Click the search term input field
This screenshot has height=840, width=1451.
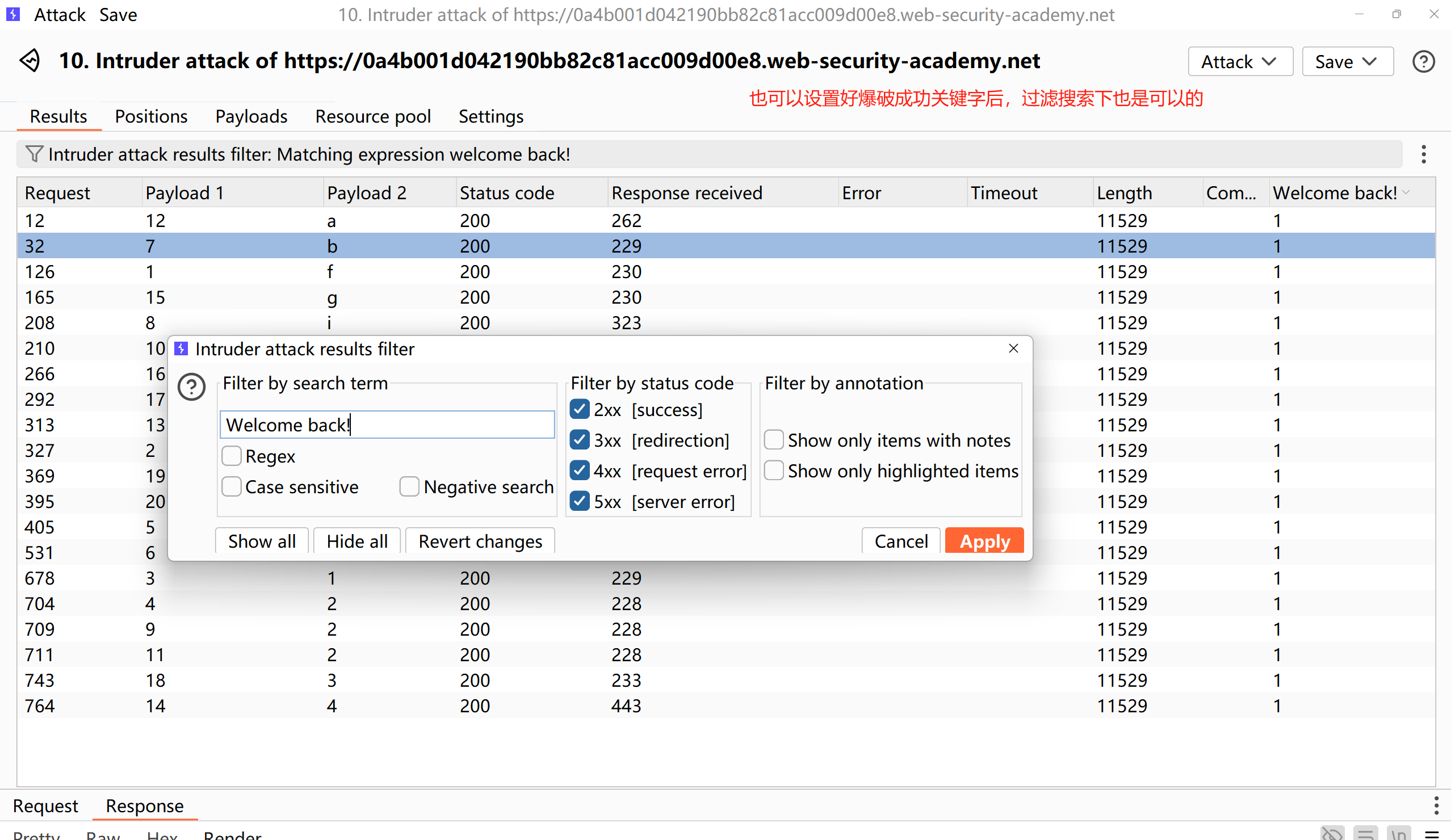[387, 425]
